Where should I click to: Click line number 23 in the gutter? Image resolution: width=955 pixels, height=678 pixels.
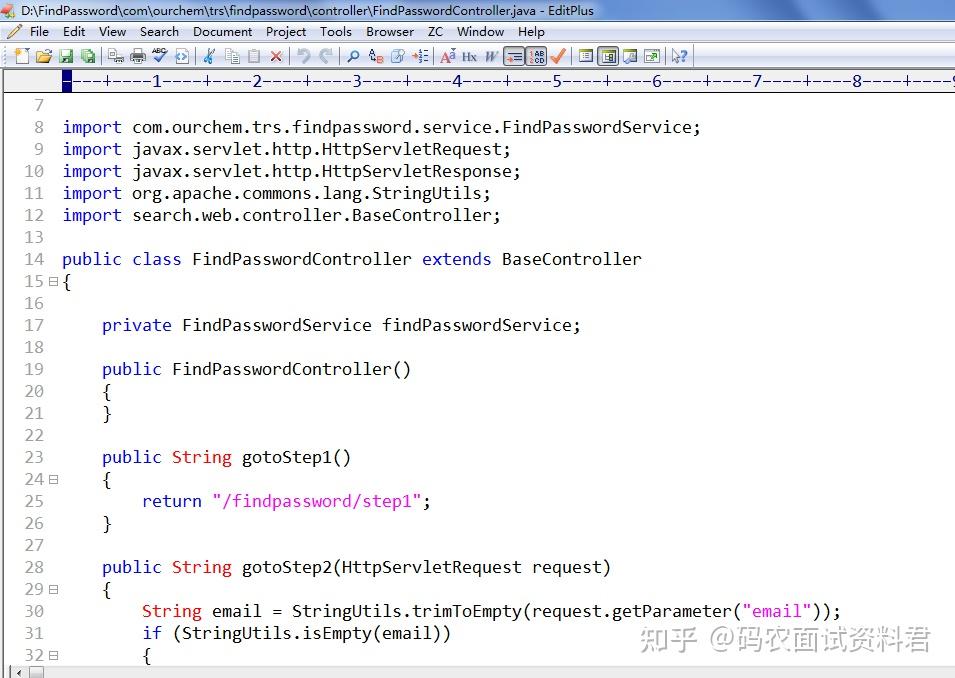point(34,457)
